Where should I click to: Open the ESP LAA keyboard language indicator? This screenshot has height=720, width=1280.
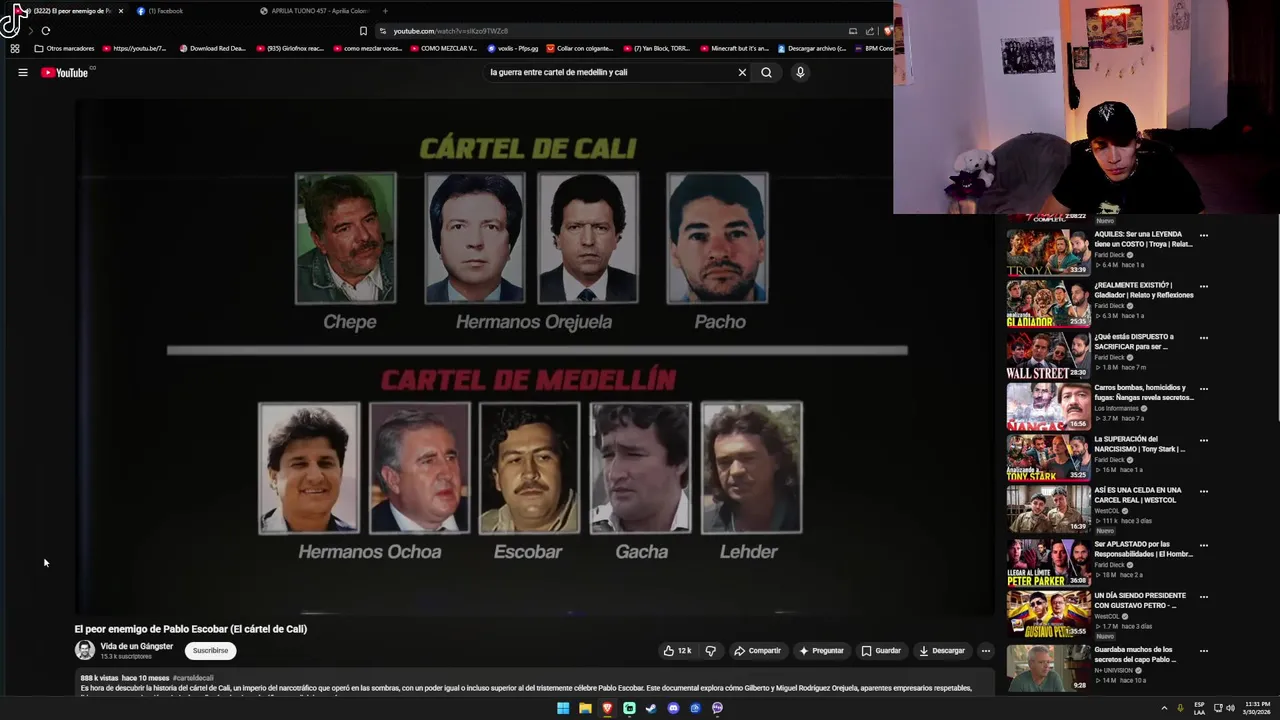point(1199,708)
